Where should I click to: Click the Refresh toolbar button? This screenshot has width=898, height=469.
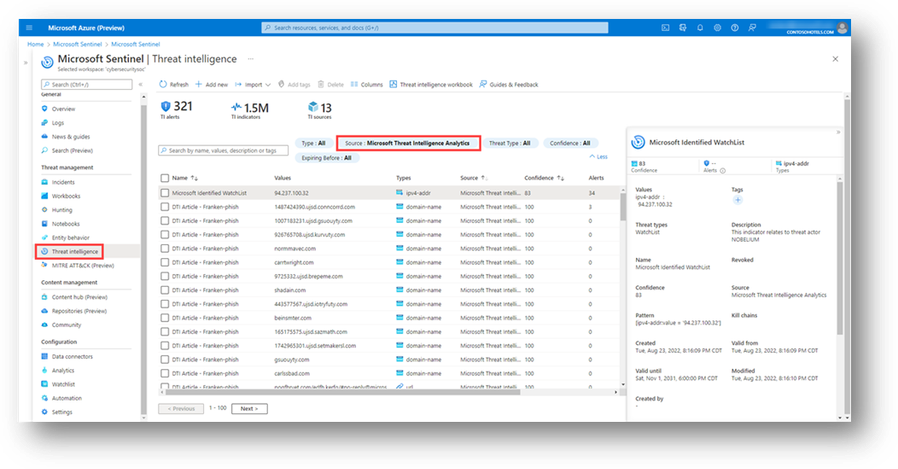[x=174, y=84]
